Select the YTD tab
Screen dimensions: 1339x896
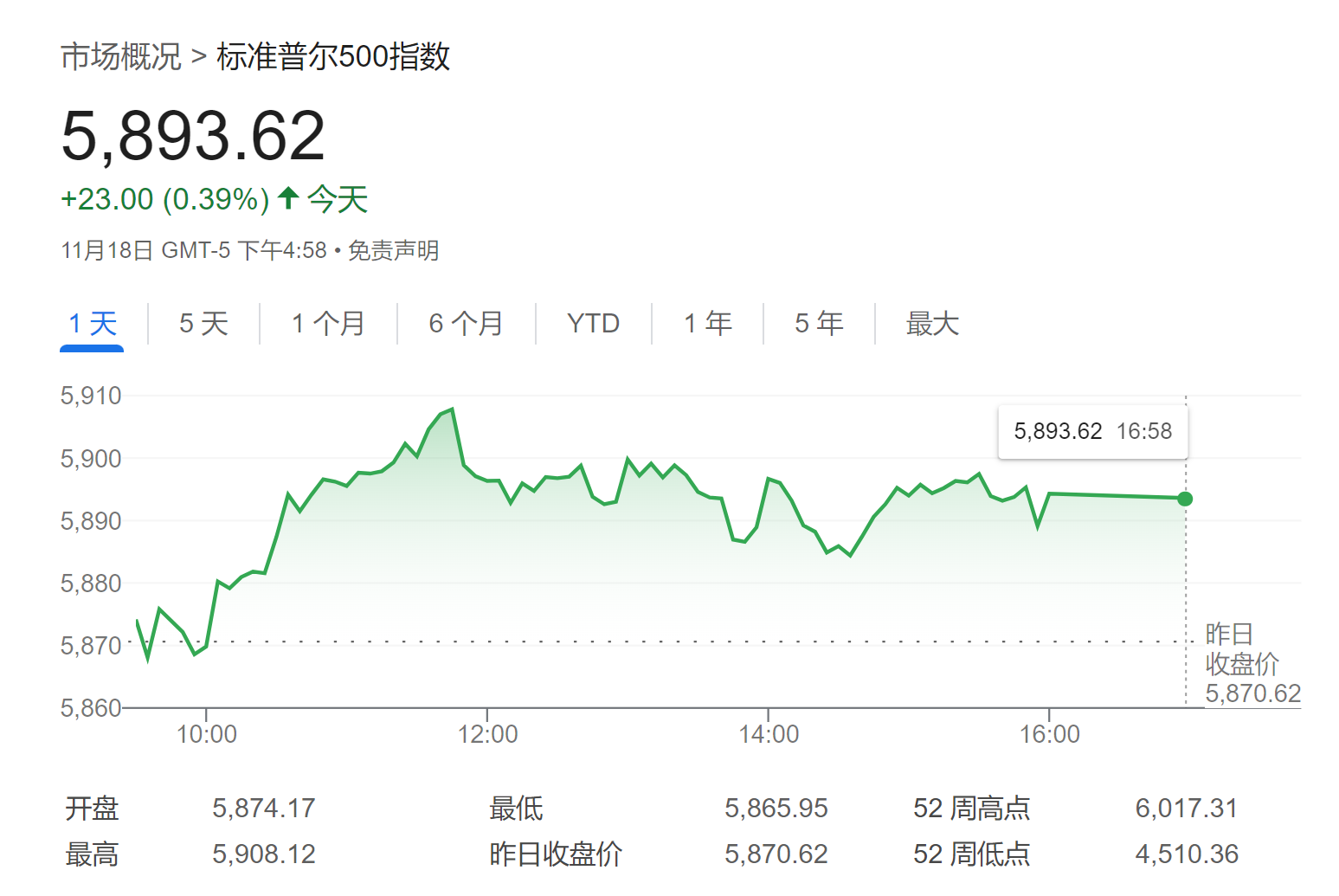pos(593,324)
